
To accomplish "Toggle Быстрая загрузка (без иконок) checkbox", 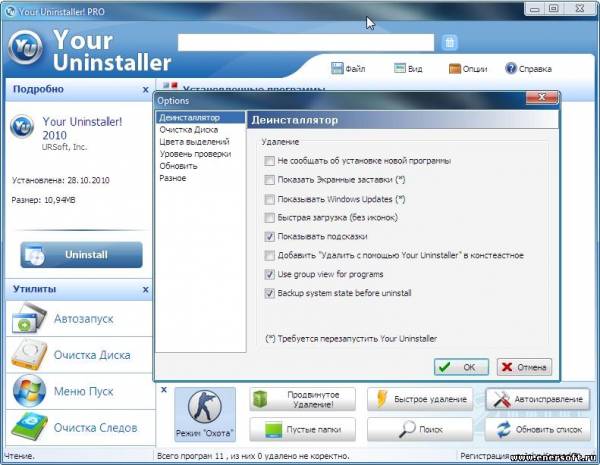I will tap(269, 218).
